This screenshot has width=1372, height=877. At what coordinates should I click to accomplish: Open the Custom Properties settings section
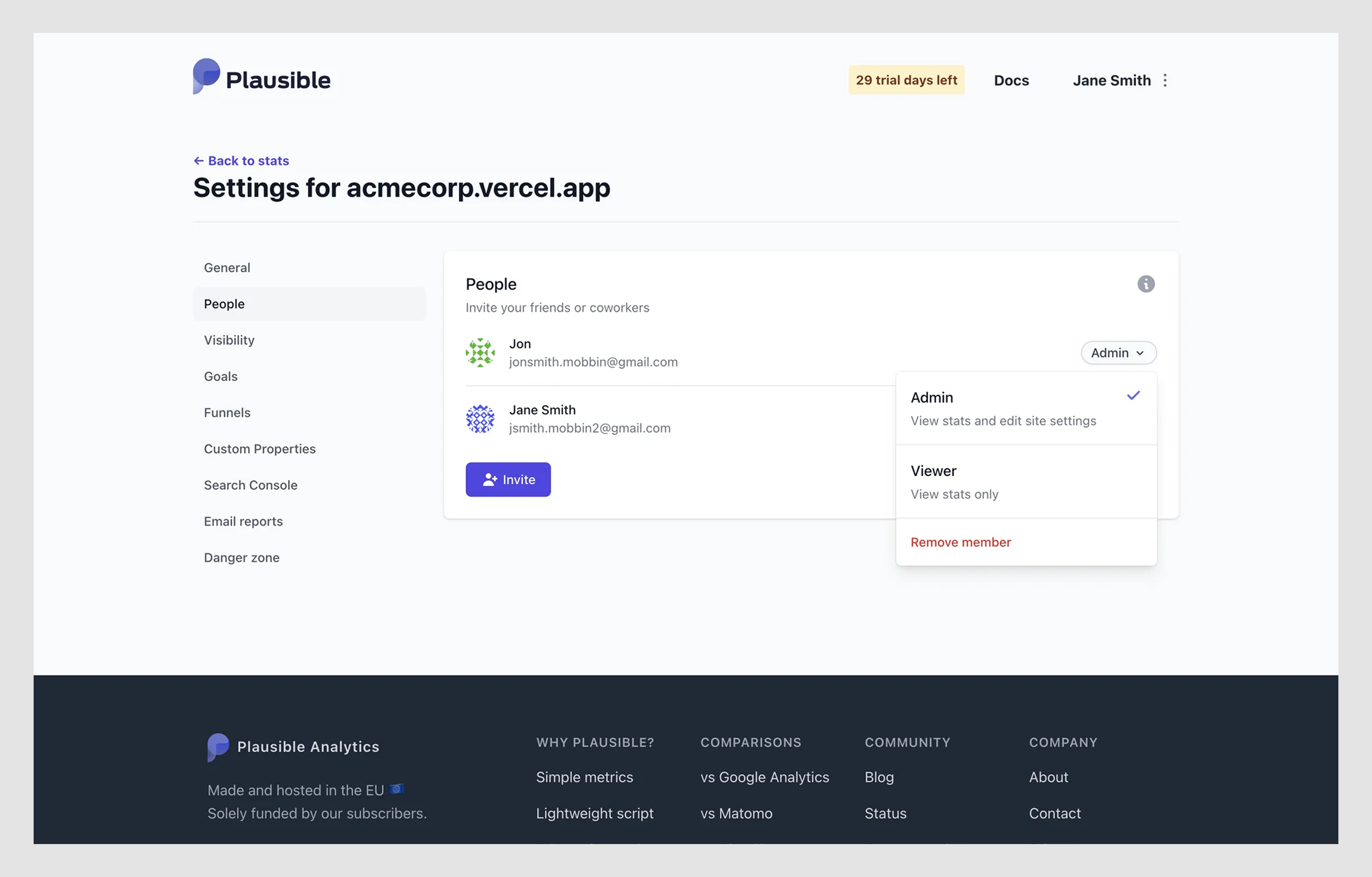click(309, 449)
